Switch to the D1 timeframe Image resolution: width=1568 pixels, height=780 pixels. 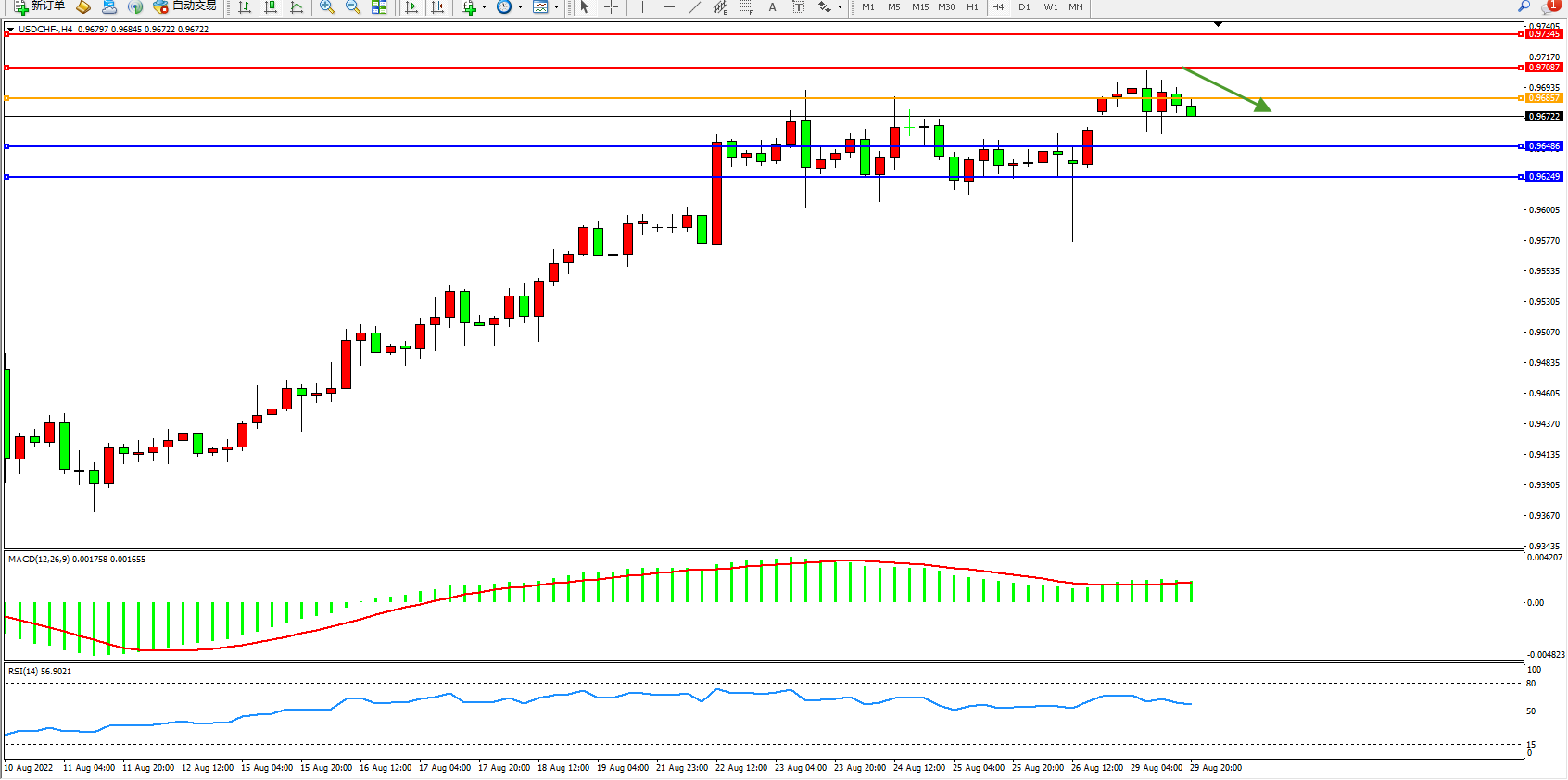click(x=1024, y=7)
